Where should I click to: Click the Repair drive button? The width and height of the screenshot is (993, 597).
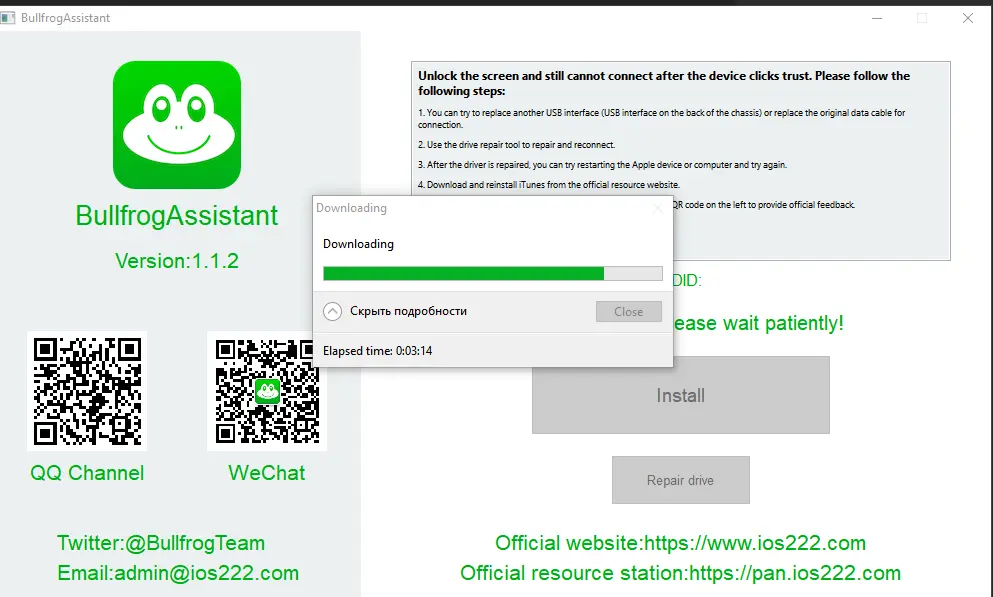(681, 480)
